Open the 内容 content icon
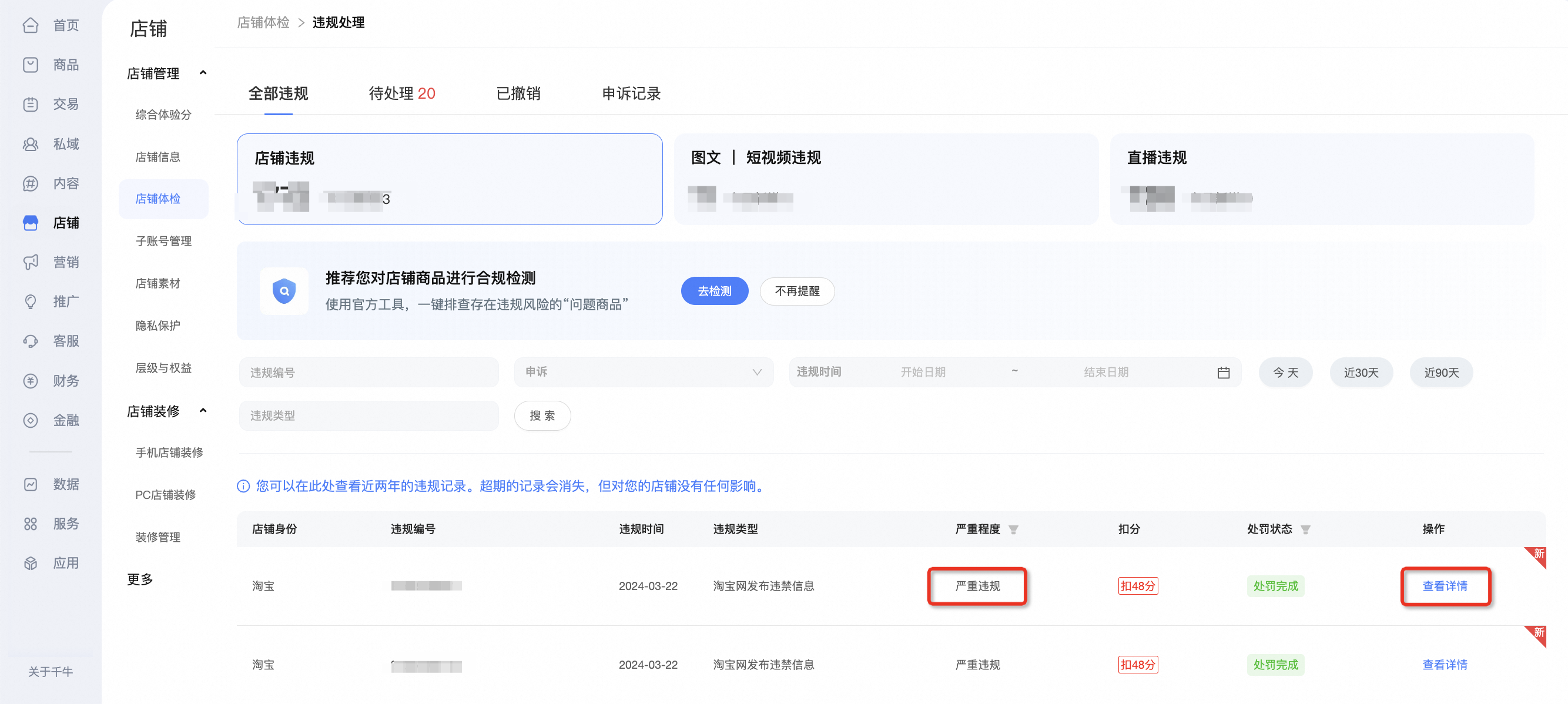Viewport: 1568px width, 704px height. coord(31,183)
